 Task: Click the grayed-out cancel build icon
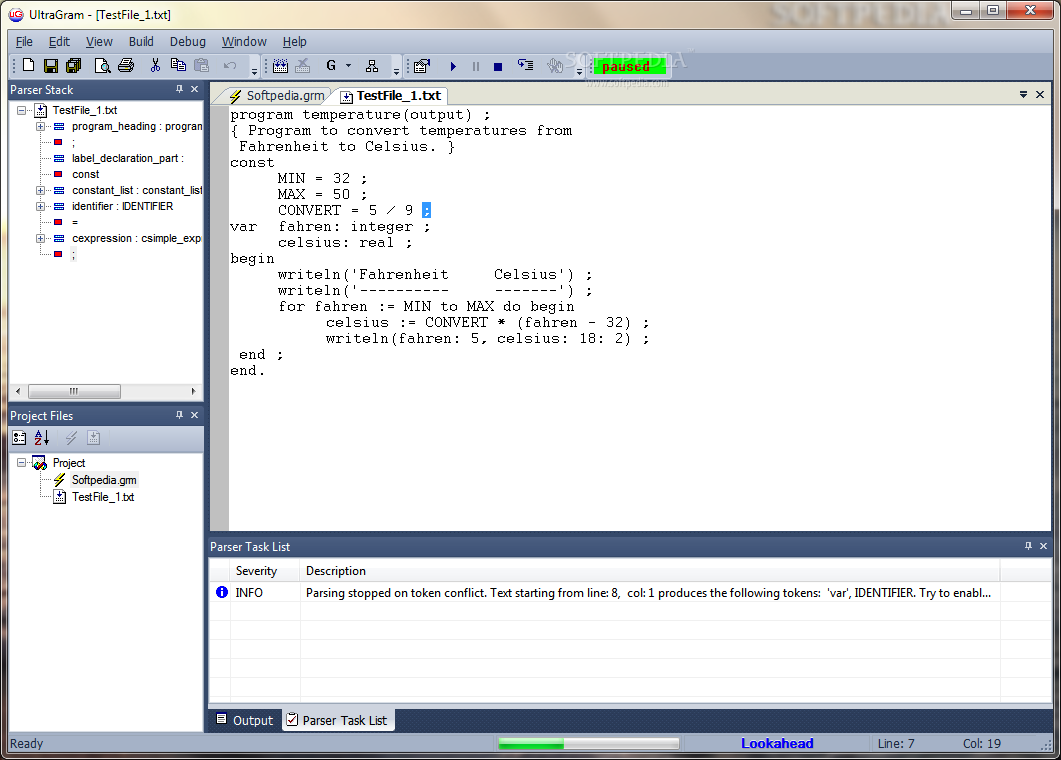tap(302, 66)
